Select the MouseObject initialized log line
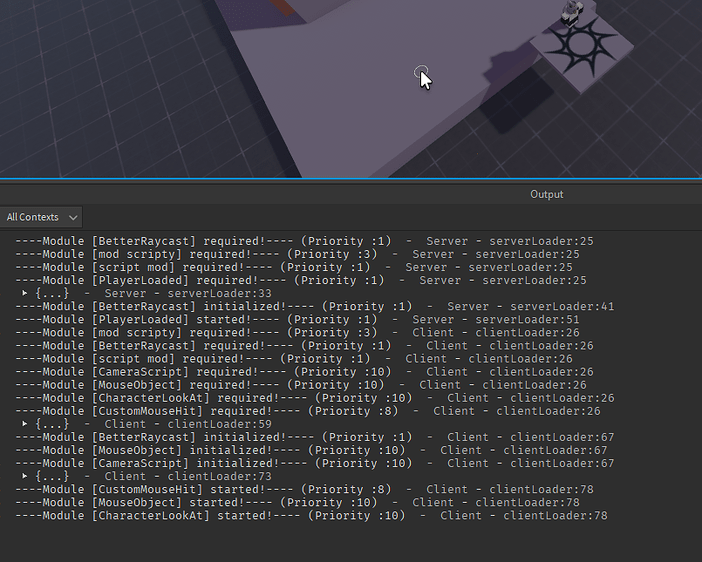Screen dimensions: 702x562 pyautogui.click(x=311, y=450)
